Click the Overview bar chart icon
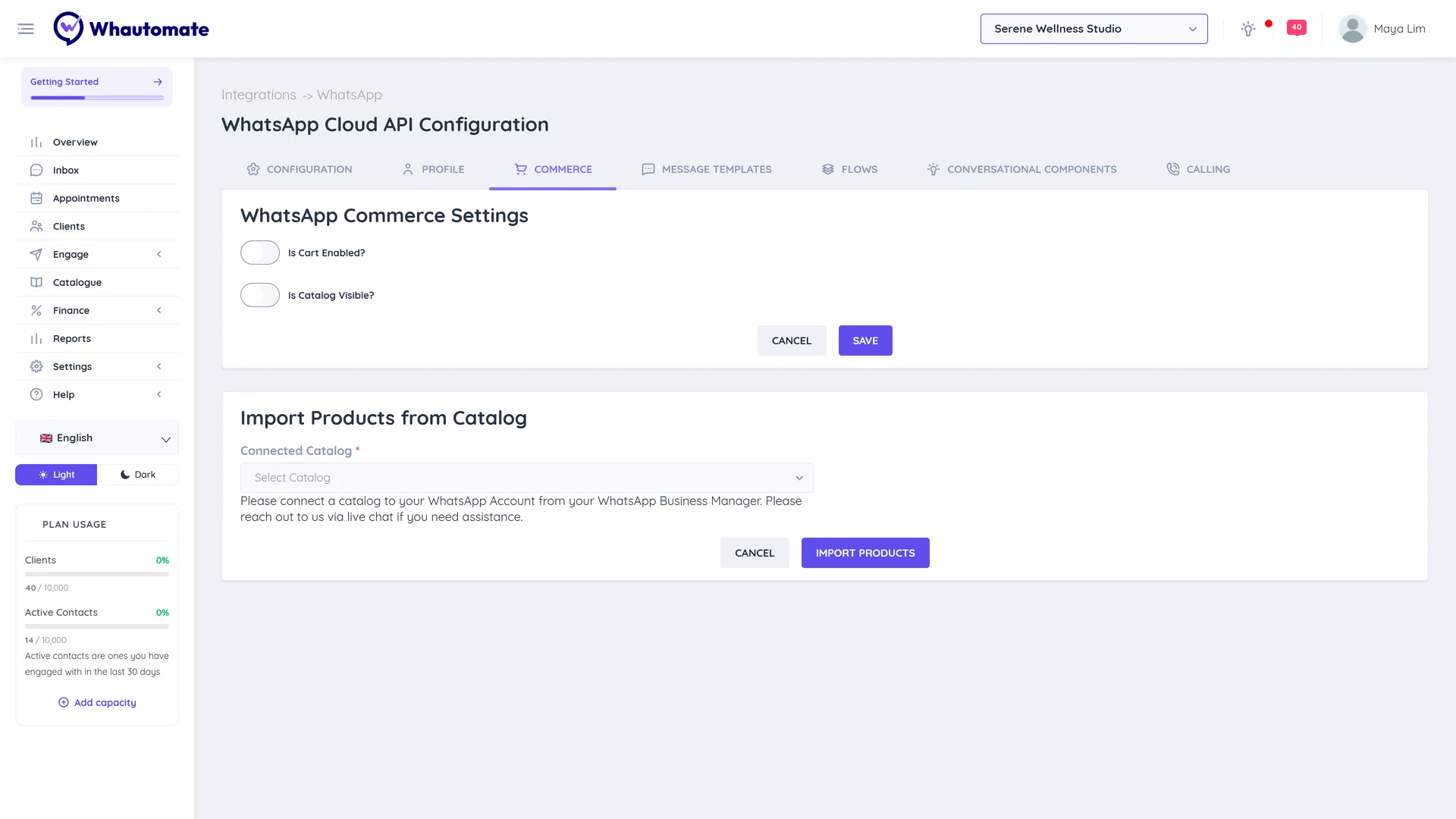Screen dimensions: 1456x819 [36, 143]
